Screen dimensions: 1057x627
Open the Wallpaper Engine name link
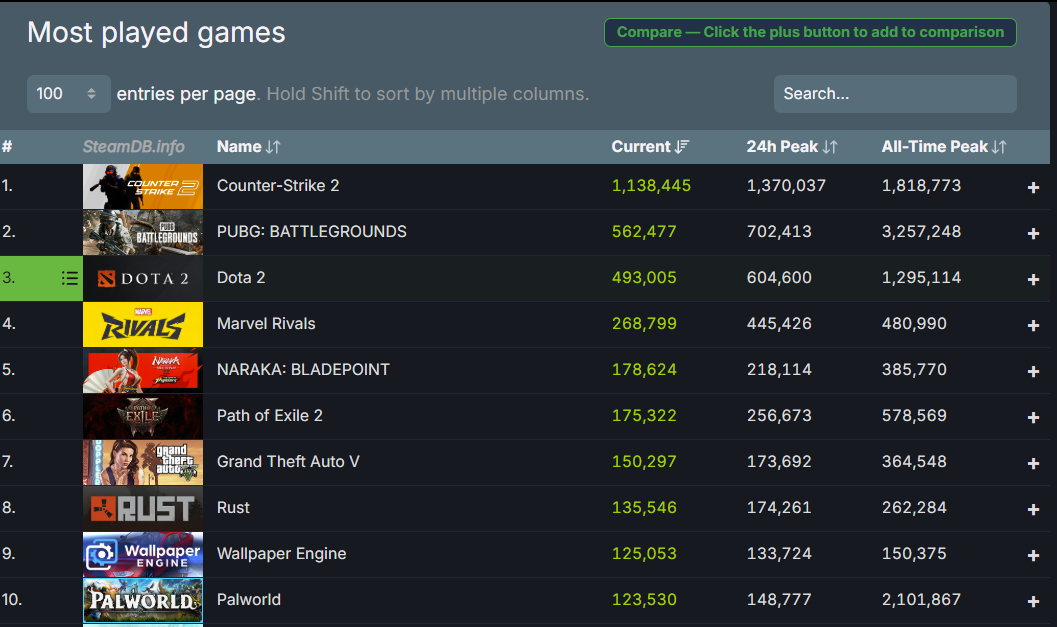pyautogui.click(x=281, y=554)
